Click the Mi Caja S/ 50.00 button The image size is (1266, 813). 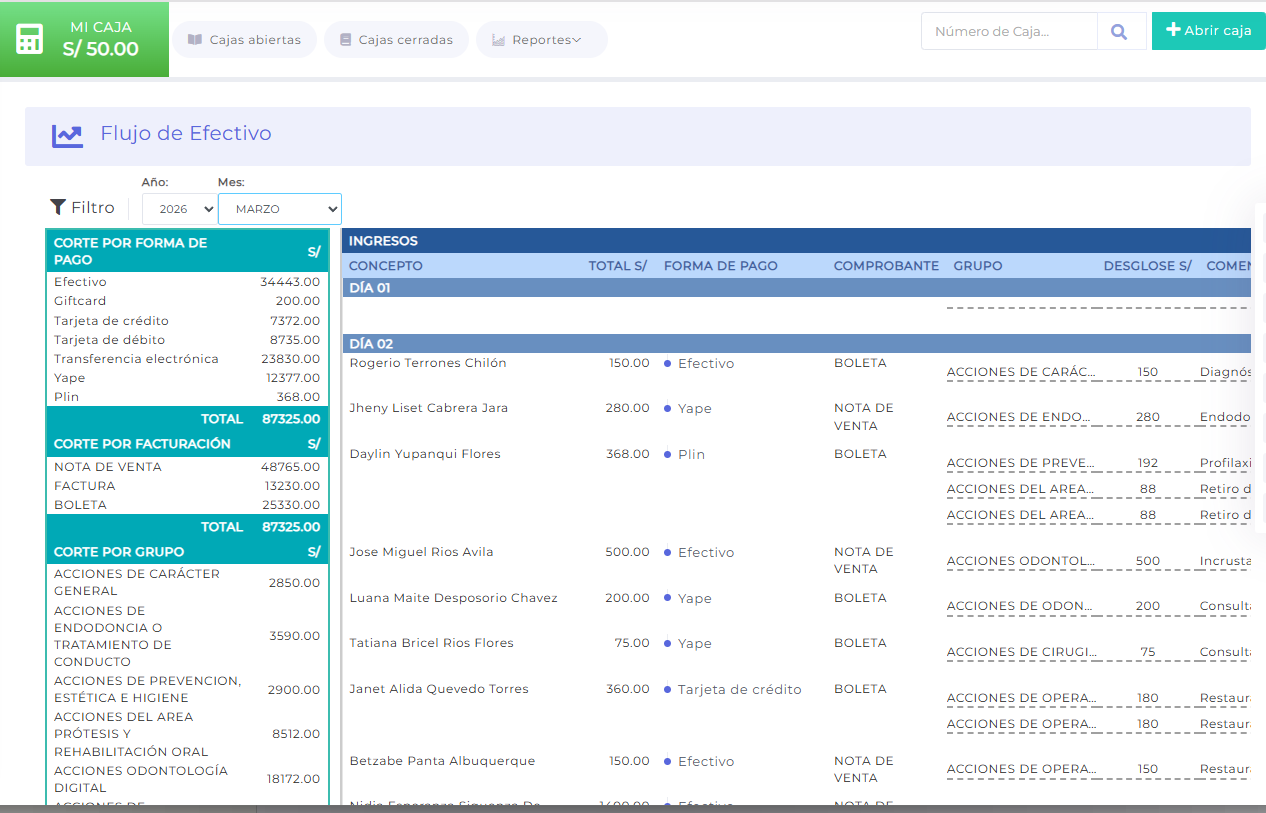tap(84, 39)
